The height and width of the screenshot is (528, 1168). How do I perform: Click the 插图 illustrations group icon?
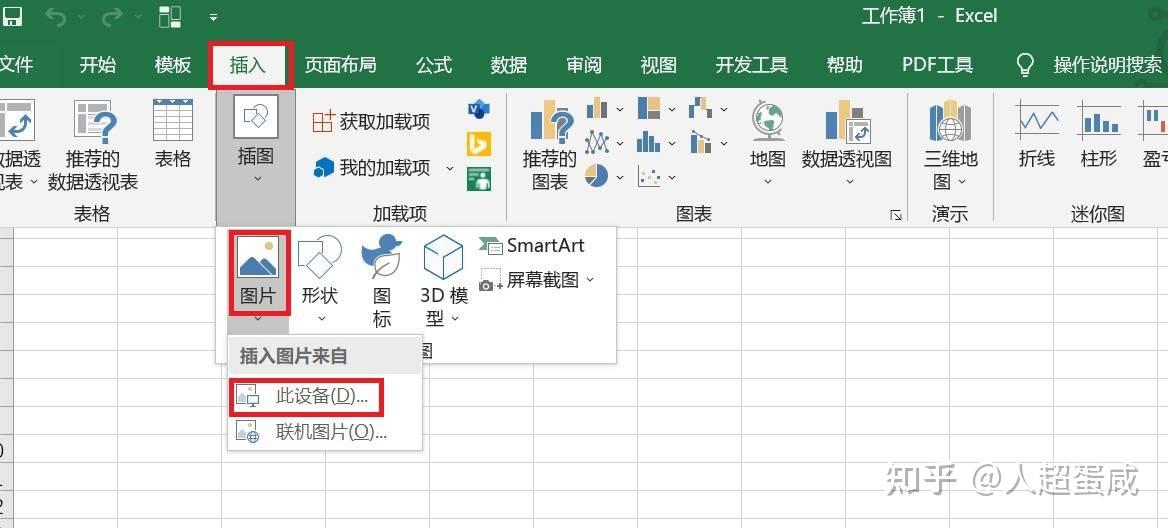(256, 116)
